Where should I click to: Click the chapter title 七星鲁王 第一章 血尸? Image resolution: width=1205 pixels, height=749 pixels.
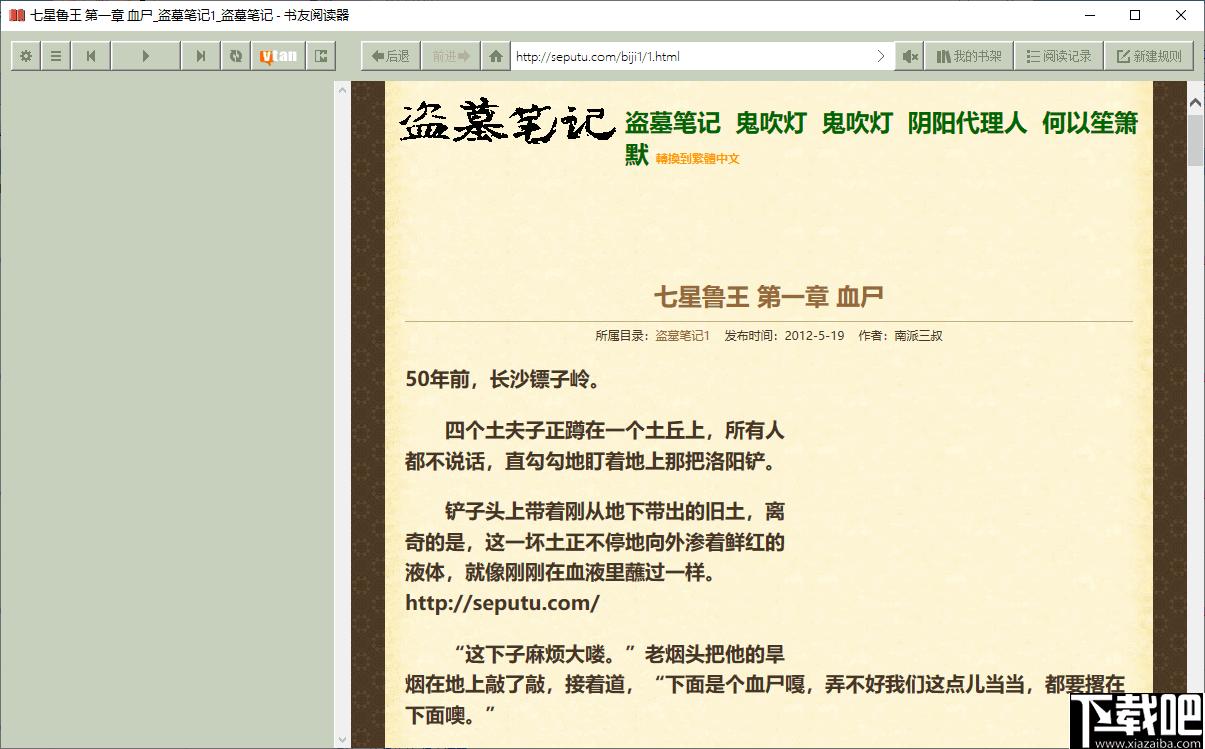click(x=768, y=296)
